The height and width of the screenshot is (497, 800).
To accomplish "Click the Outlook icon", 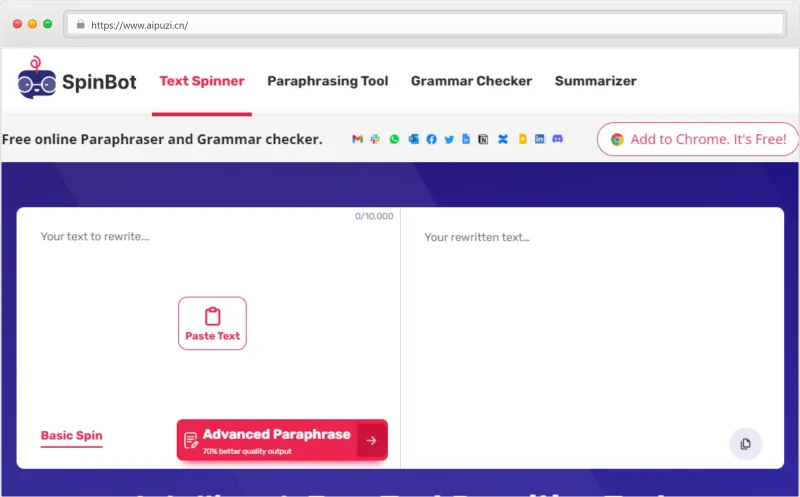I will point(413,139).
